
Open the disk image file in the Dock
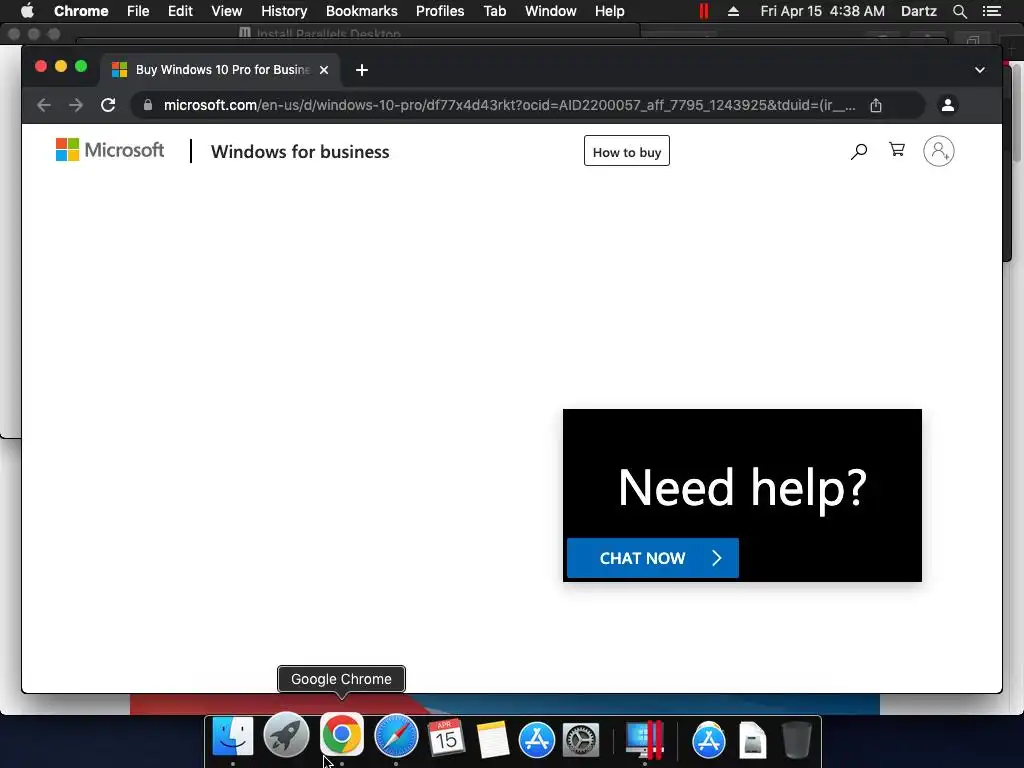pyautogui.click(x=752, y=740)
